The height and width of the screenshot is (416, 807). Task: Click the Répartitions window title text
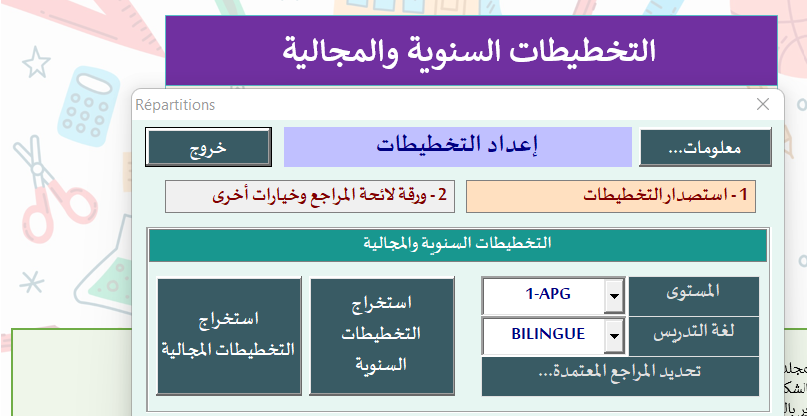pyautogui.click(x=175, y=105)
